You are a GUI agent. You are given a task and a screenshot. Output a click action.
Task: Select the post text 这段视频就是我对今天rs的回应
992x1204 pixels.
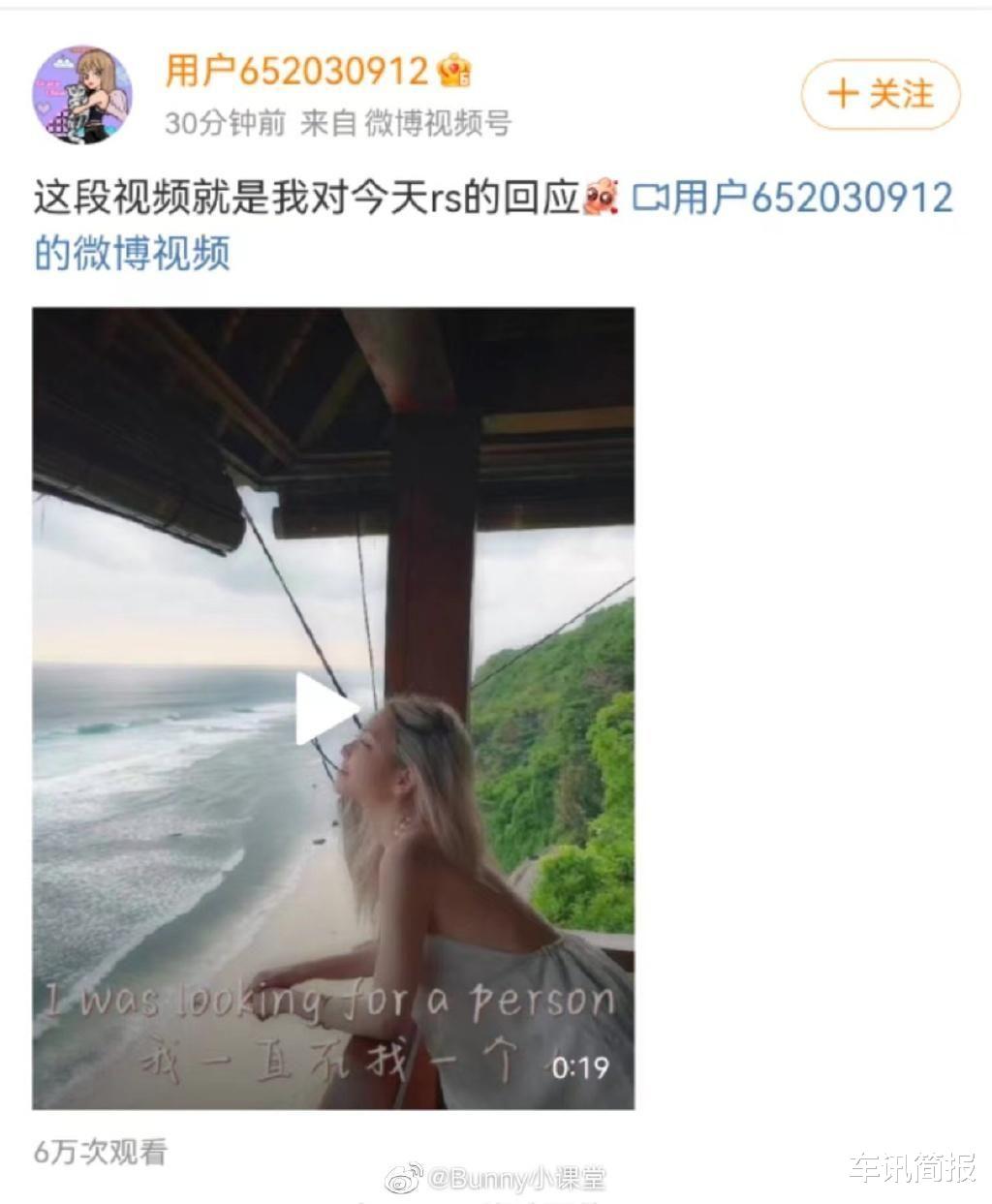point(306,198)
